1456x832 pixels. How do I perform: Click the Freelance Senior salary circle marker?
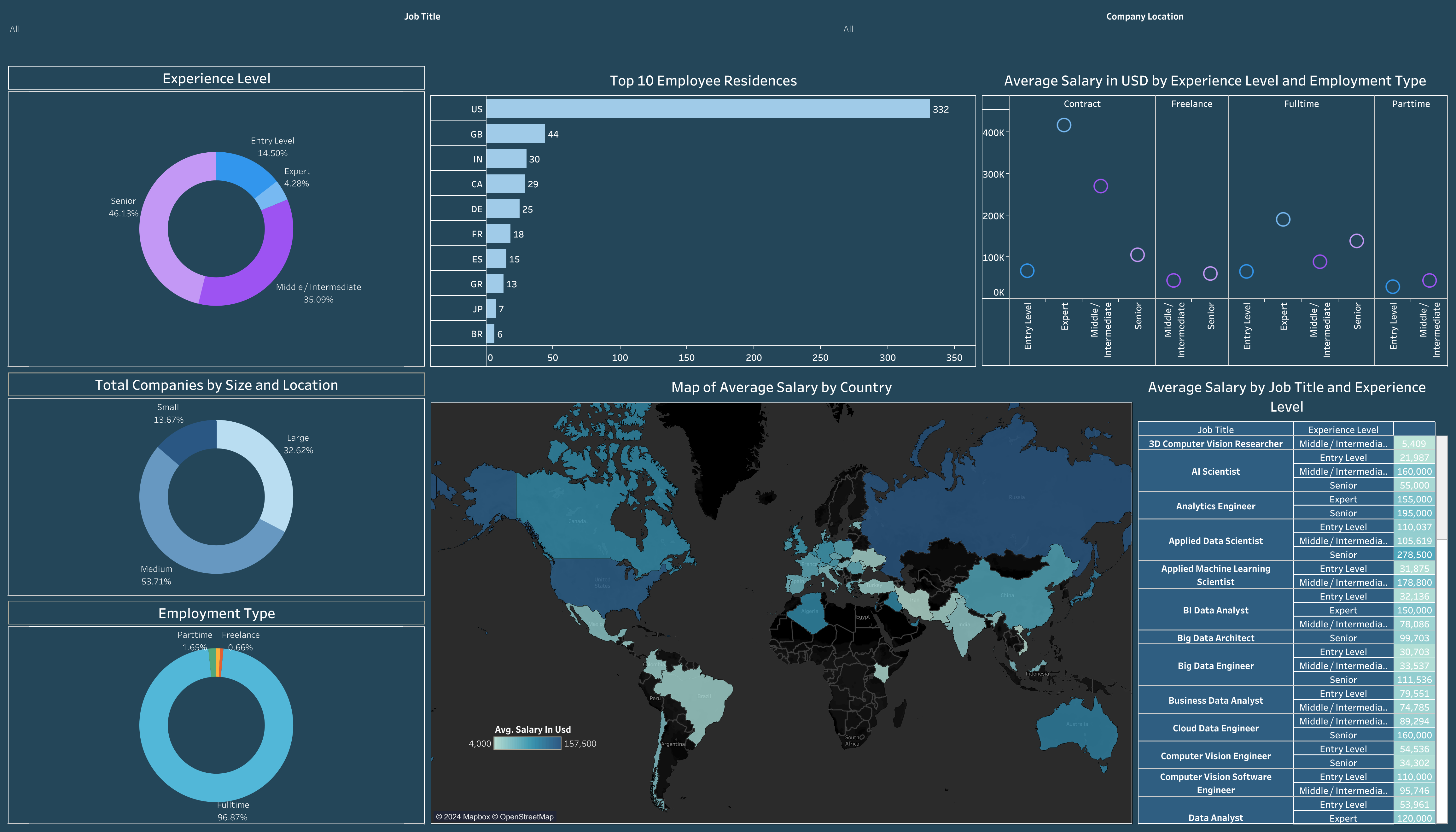pyautogui.click(x=1210, y=274)
